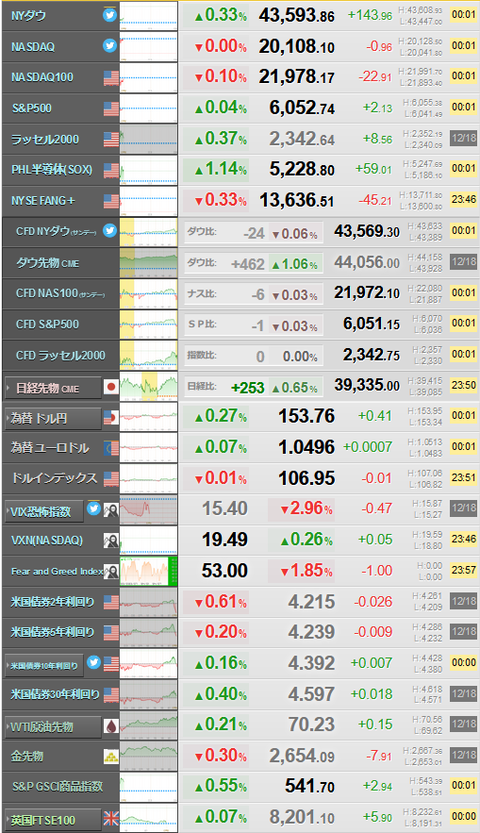Click the gold bars icon beside 金先物
The width and height of the screenshot is (480, 833).
pyautogui.click(x=111, y=756)
